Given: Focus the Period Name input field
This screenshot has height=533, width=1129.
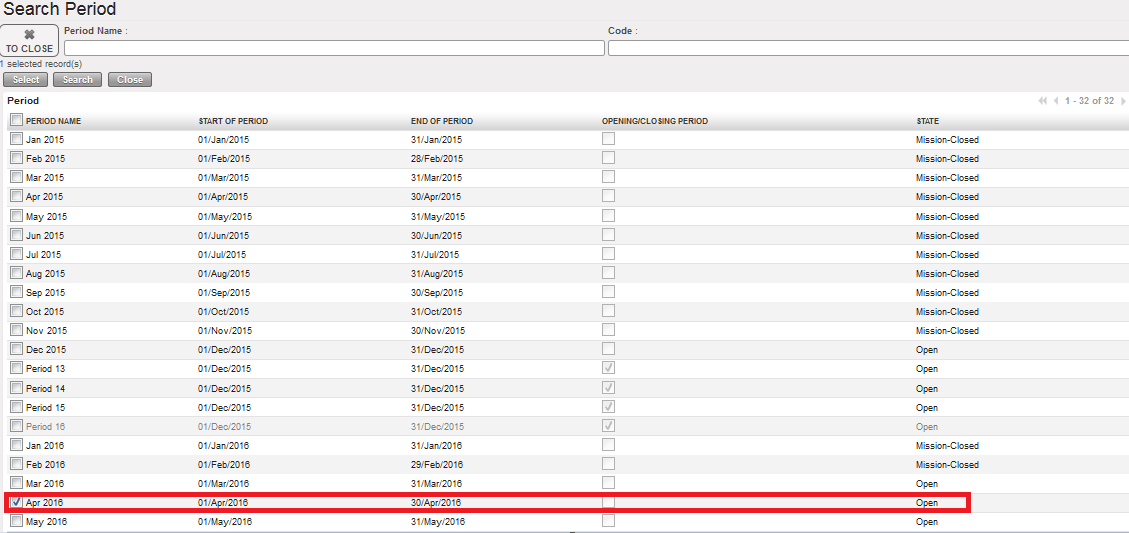Looking at the screenshot, I should click(334, 48).
